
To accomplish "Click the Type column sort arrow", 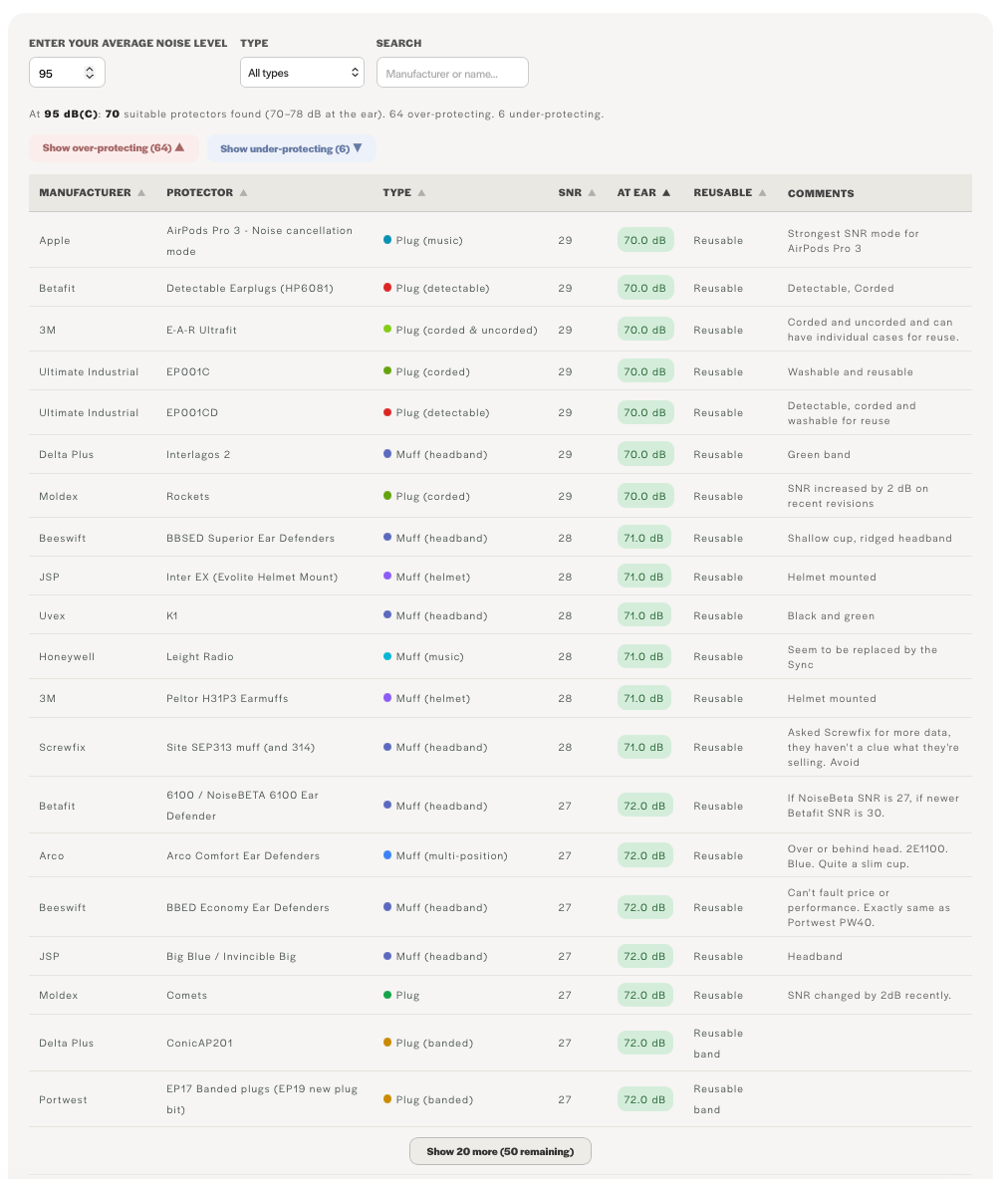I will tap(421, 193).
